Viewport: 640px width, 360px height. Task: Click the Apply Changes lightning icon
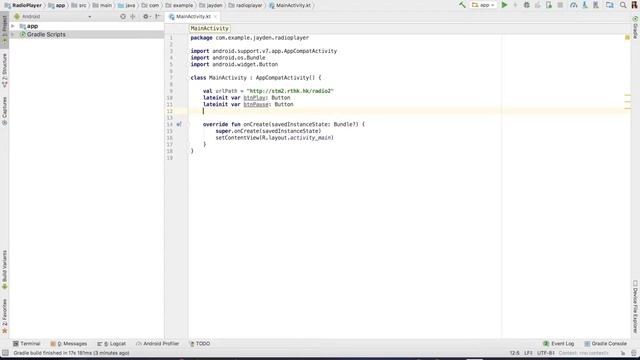515,5
